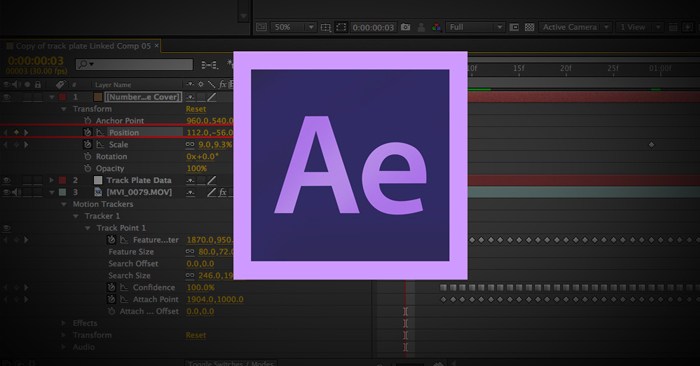Open the Show Channel RGB icon
This screenshot has height=366, width=700.
(436, 27)
